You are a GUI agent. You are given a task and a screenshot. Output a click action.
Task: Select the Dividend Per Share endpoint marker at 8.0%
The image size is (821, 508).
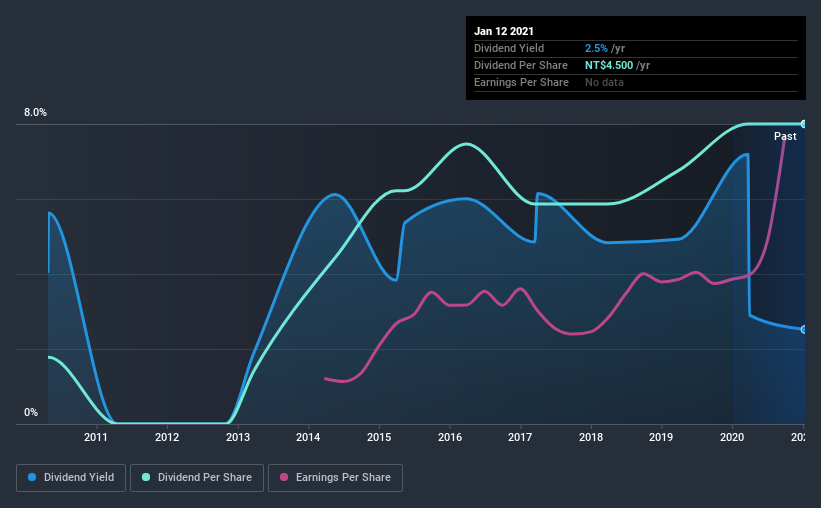[x=804, y=124]
